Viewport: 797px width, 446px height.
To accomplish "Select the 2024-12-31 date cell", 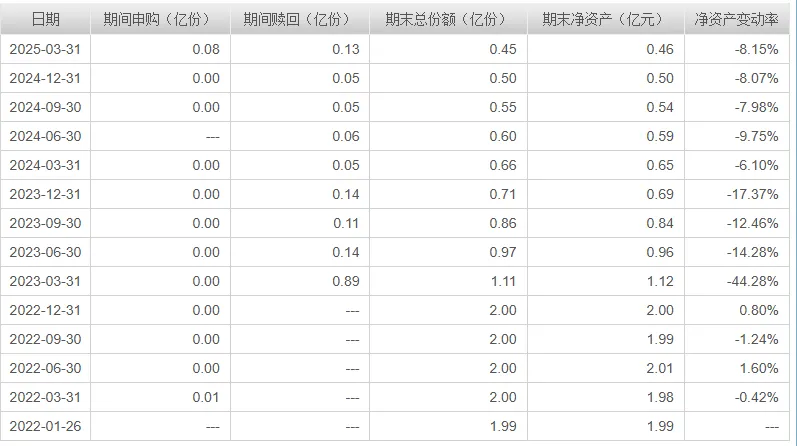I will (x=45, y=78).
